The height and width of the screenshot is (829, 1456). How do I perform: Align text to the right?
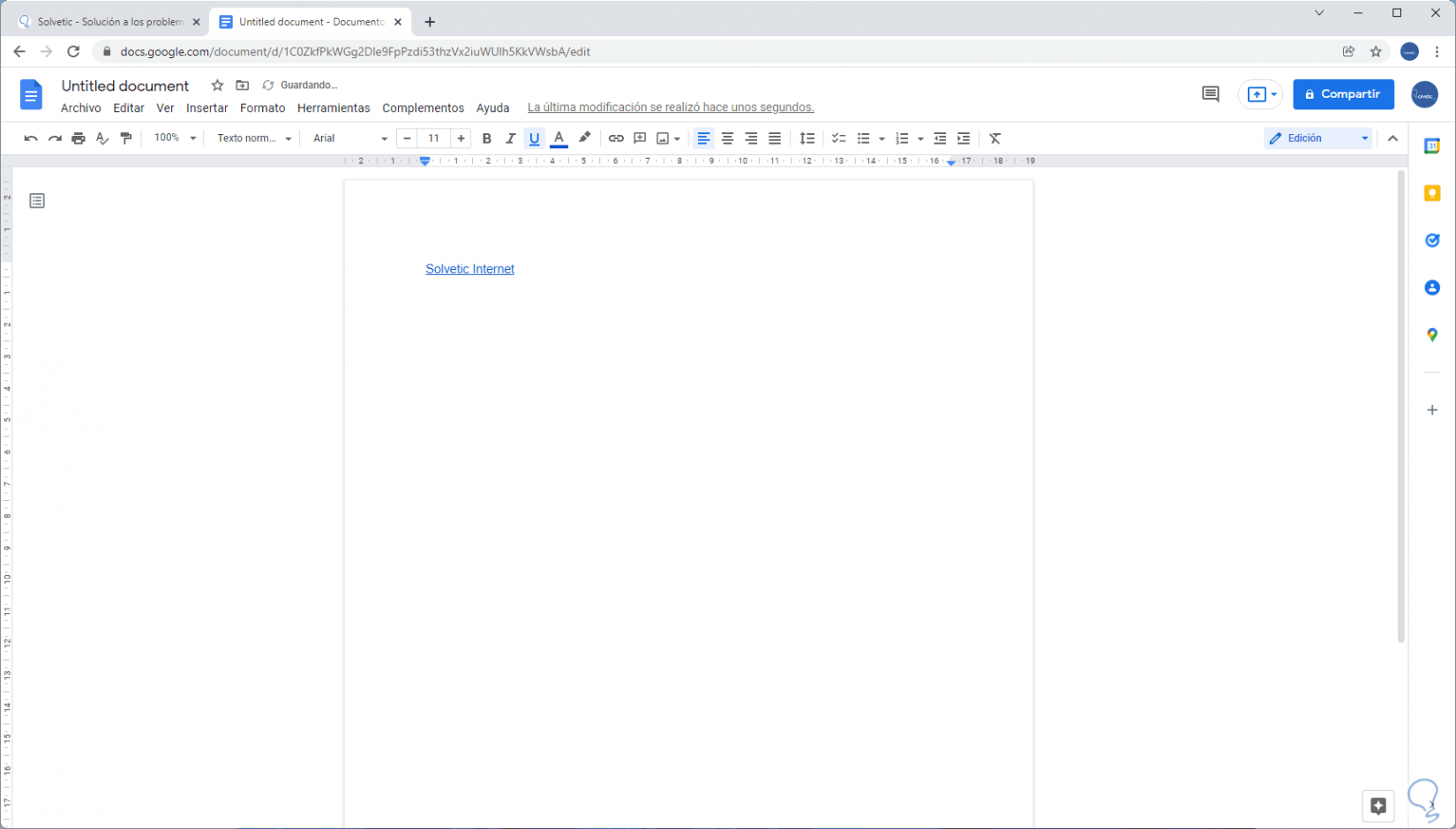click(x=751, y=138)
